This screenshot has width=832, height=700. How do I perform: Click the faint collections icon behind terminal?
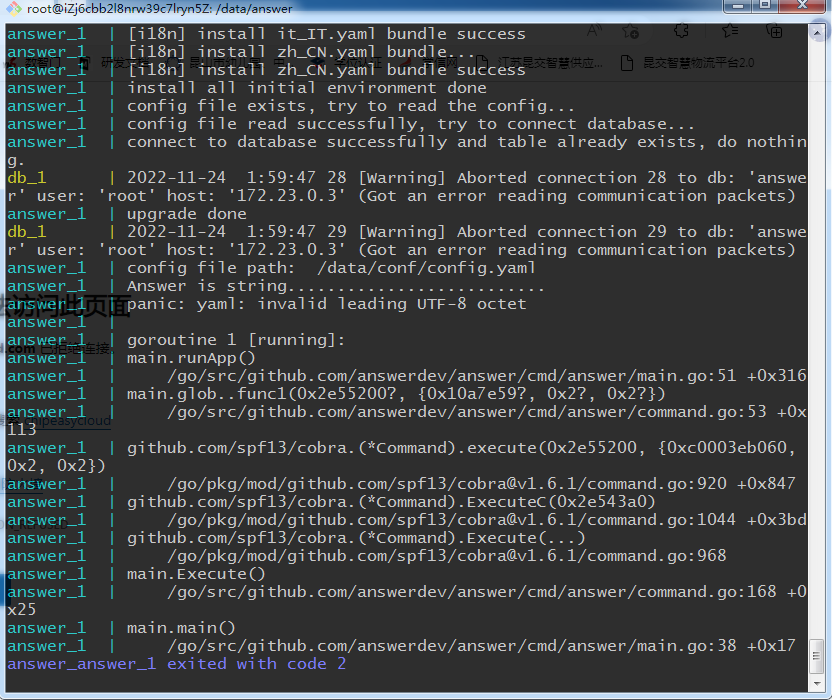(774, 32)
